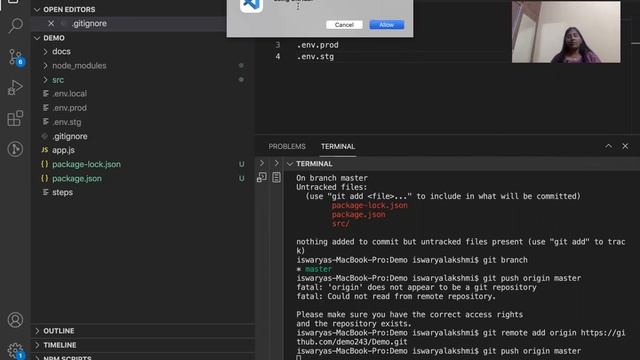Open the package-lock.json file
The height and width of the screenshot is (360, 640).
tap(86, 164)
